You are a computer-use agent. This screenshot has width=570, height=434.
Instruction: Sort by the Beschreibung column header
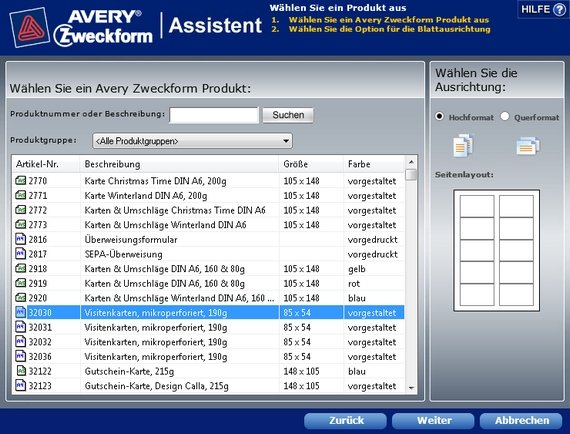coord(180,164)
